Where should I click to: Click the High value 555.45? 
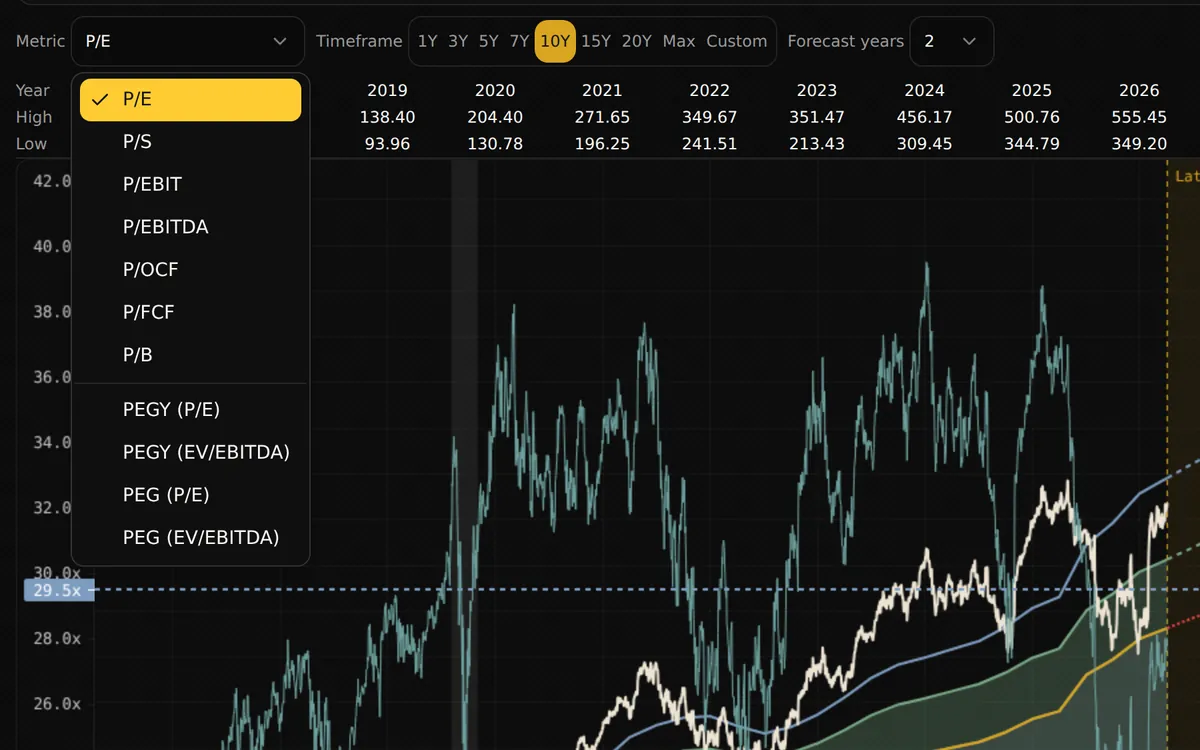point(1140,117)
